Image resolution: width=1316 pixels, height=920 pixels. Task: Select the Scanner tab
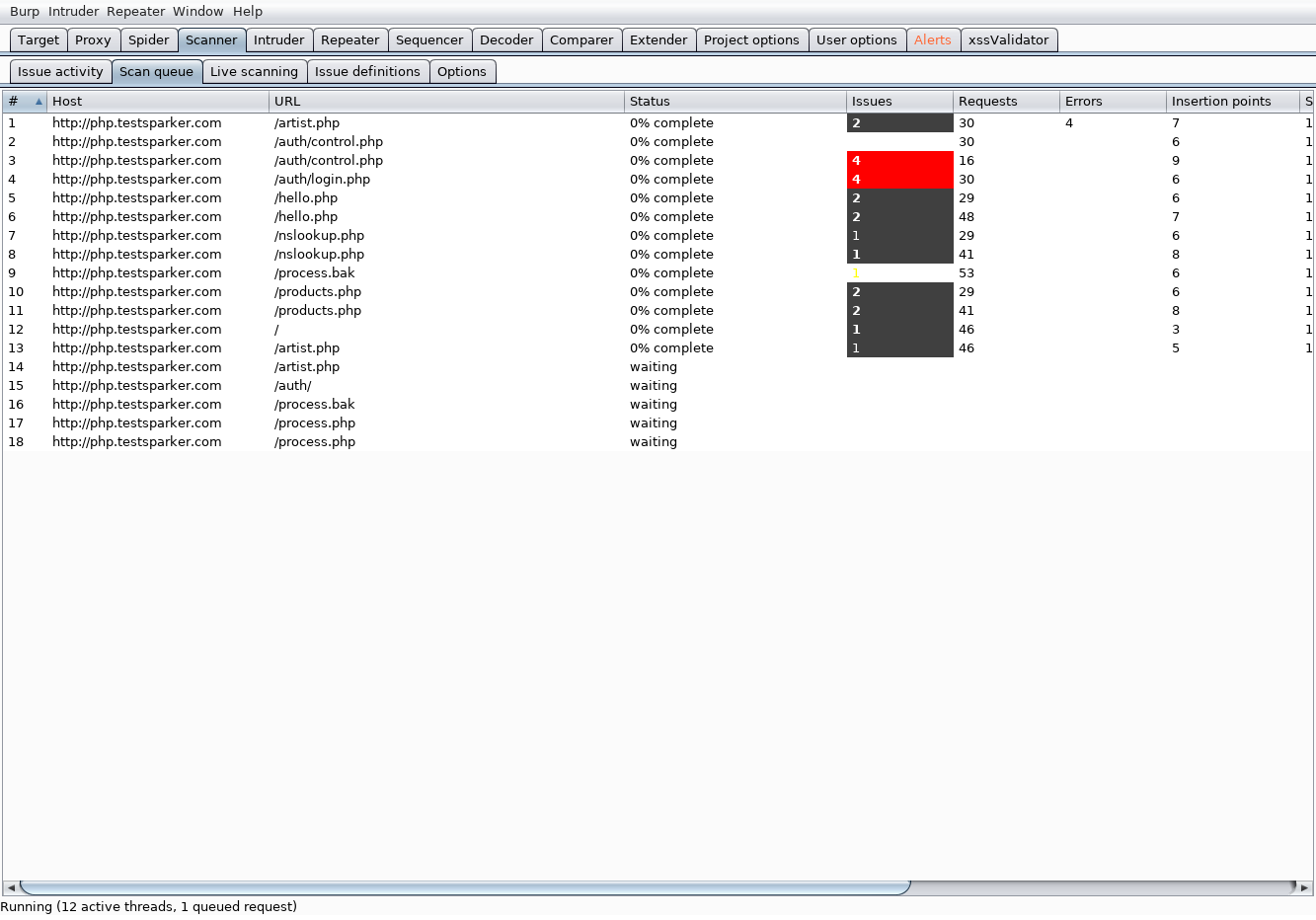point(211,40)
